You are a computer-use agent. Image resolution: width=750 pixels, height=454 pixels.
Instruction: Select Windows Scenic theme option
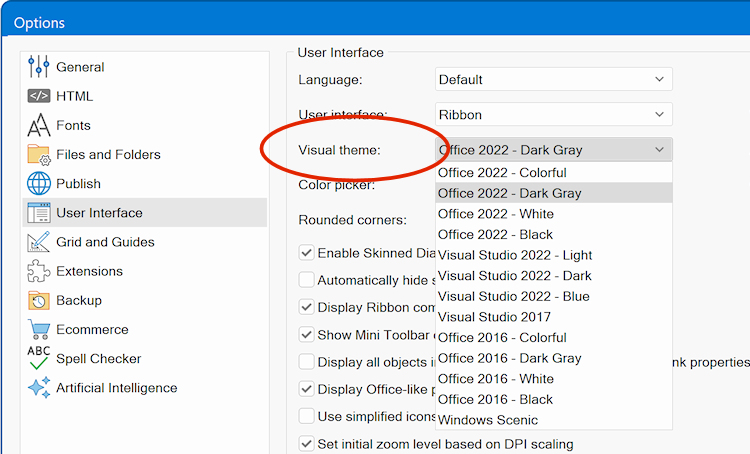point(487,420)
